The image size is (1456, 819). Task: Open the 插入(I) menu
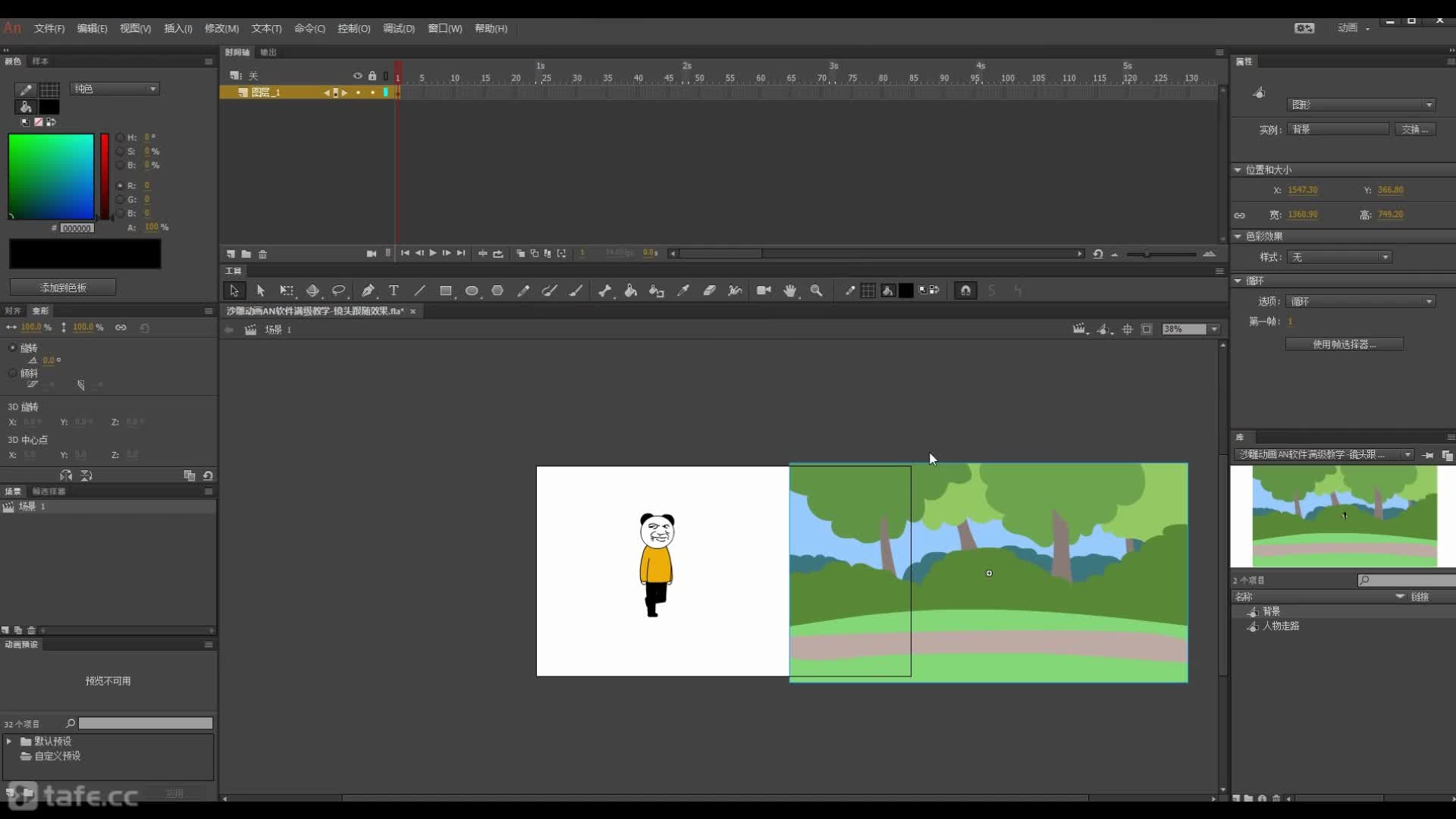coord(178,29)
